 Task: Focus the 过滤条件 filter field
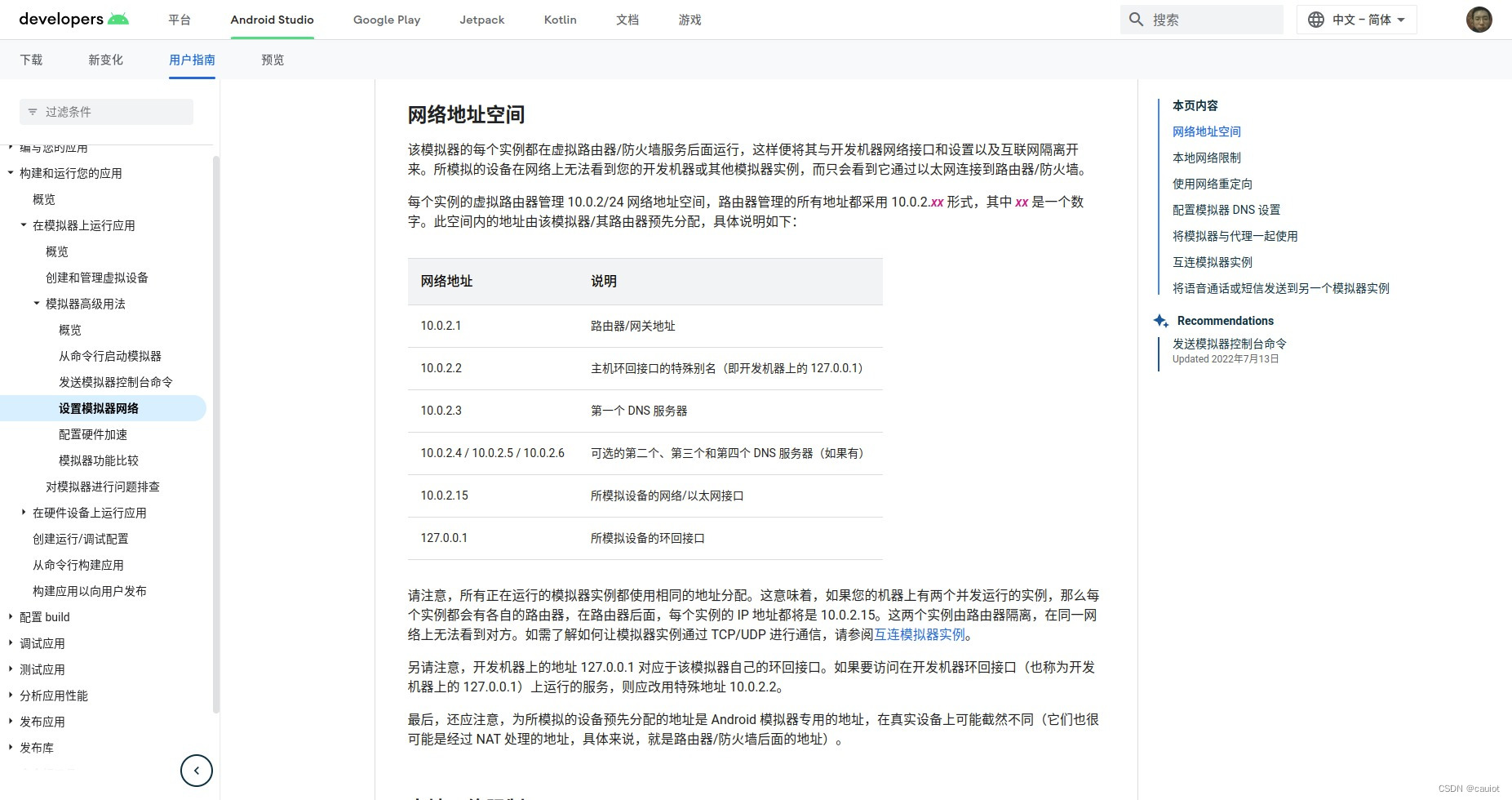click(x=106, y=112)
